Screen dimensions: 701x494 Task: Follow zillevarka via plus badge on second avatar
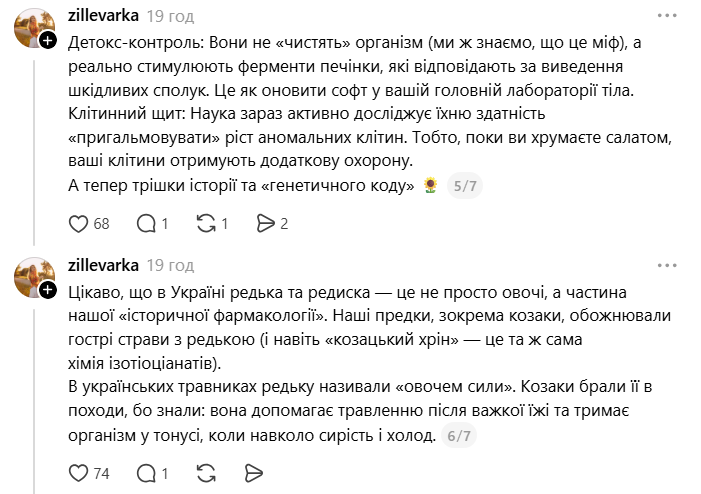(x=47, y=290)
